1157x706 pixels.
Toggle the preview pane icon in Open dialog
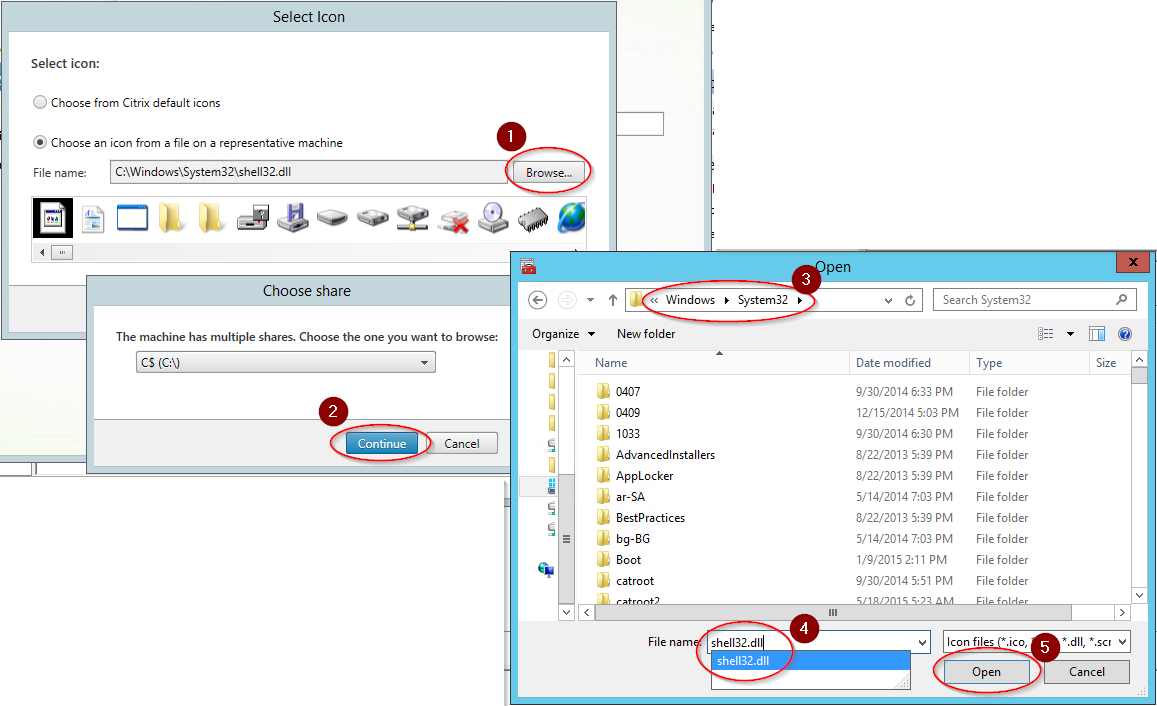1097,334
